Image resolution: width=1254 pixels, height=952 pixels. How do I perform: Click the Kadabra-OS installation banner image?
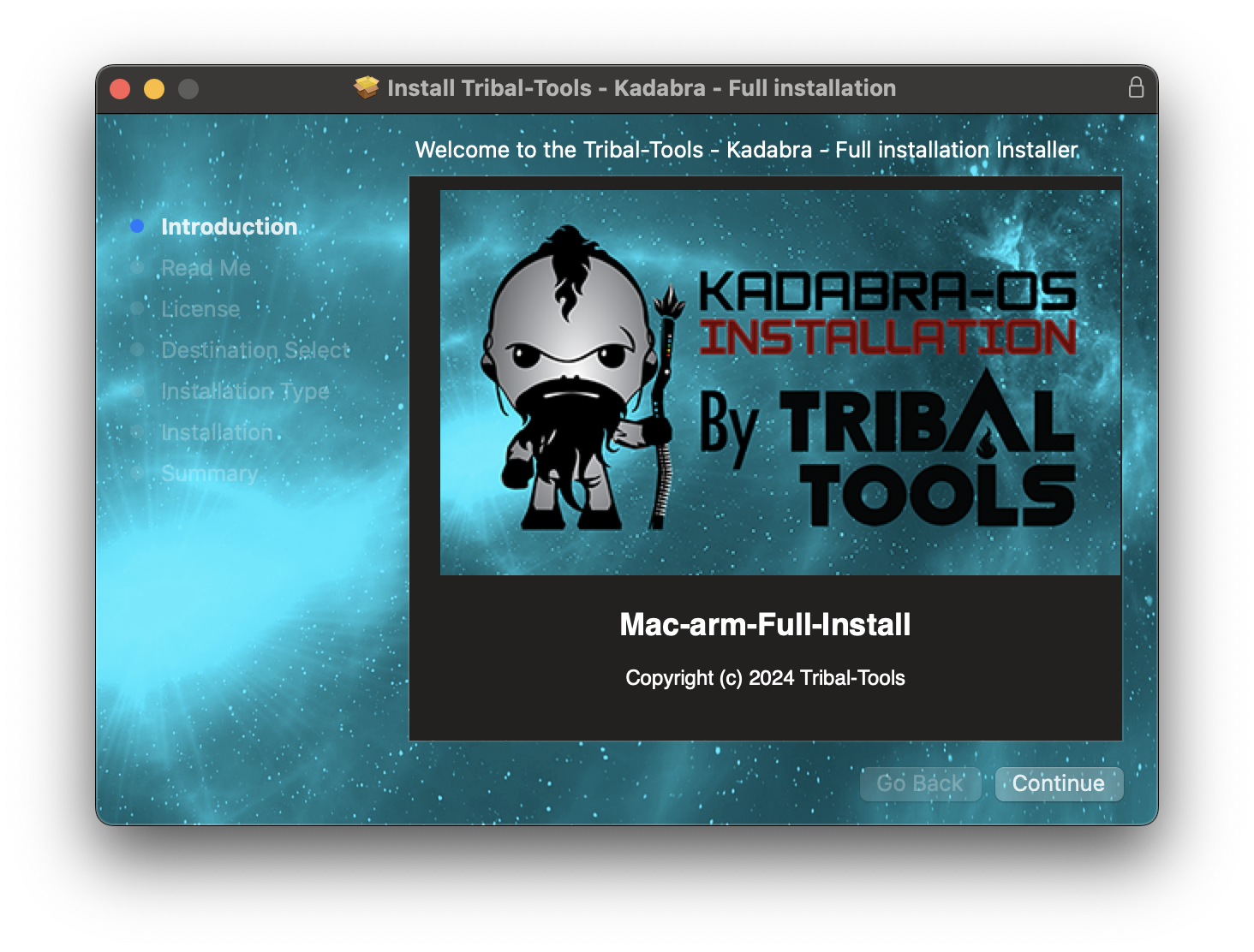click(x=780, y=383)
